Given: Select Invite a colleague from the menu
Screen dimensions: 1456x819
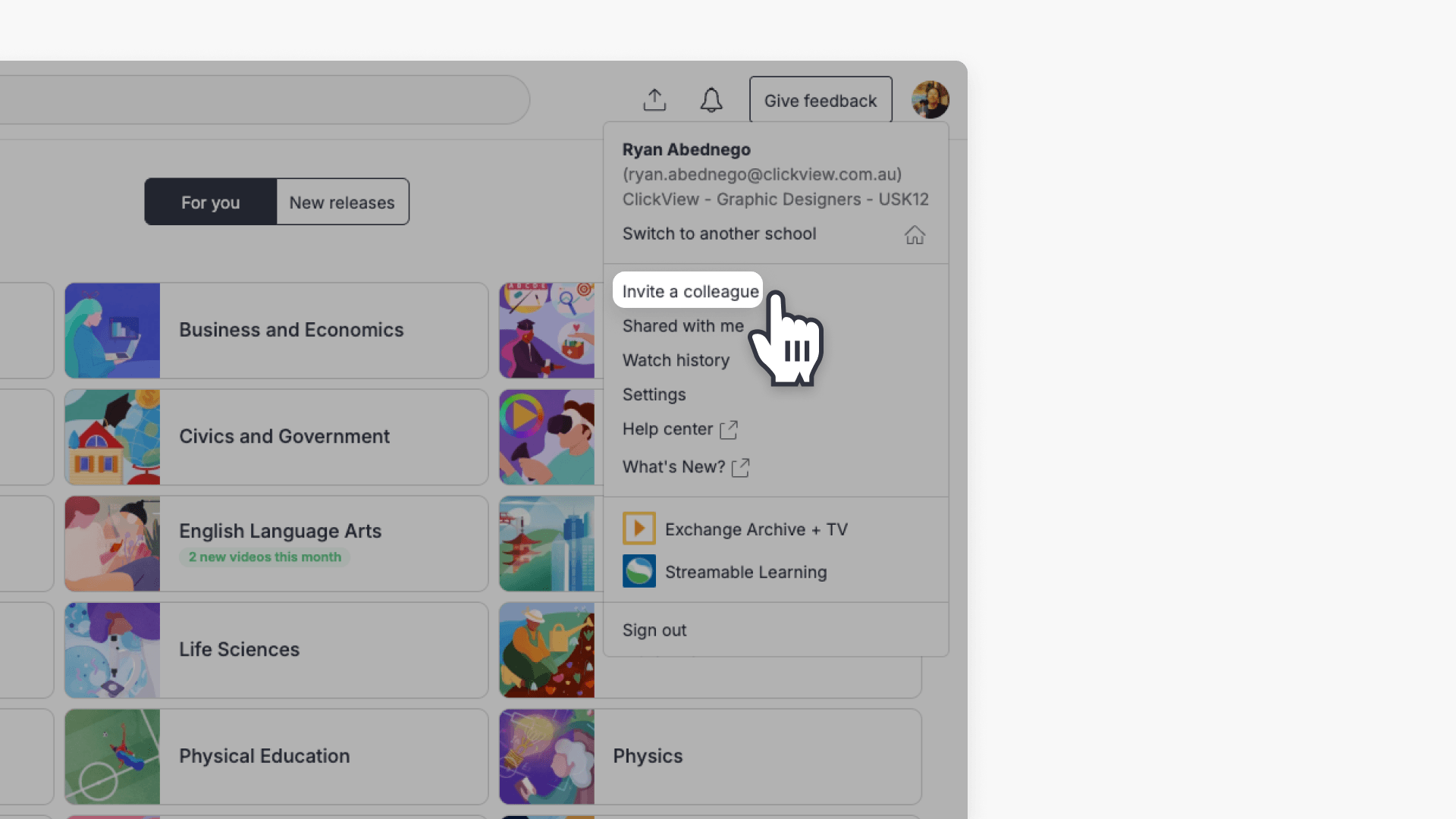Looking at the screenshot, I should [x=689, y=290].
